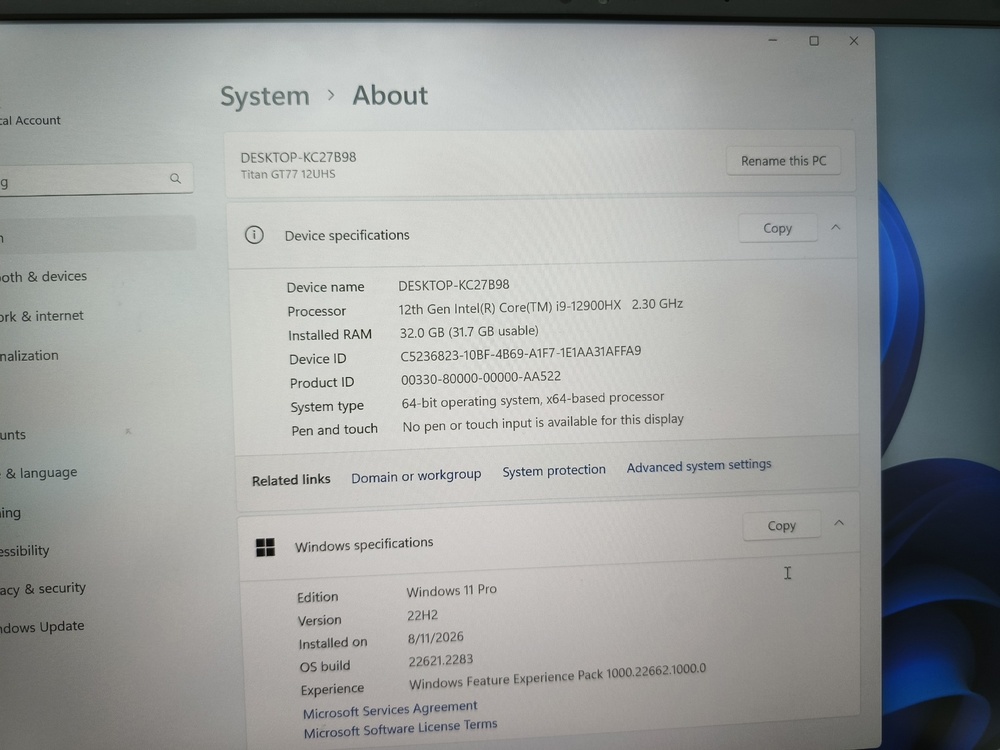Click the Product ID value 00330-80000-00000-AA522
The image size is (1000, 750).
(x=481, y=378)
